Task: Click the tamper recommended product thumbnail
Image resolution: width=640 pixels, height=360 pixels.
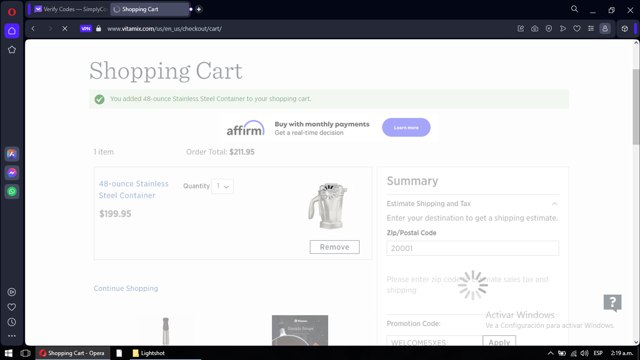Action: pyautogui.click(x=166, y=331)
